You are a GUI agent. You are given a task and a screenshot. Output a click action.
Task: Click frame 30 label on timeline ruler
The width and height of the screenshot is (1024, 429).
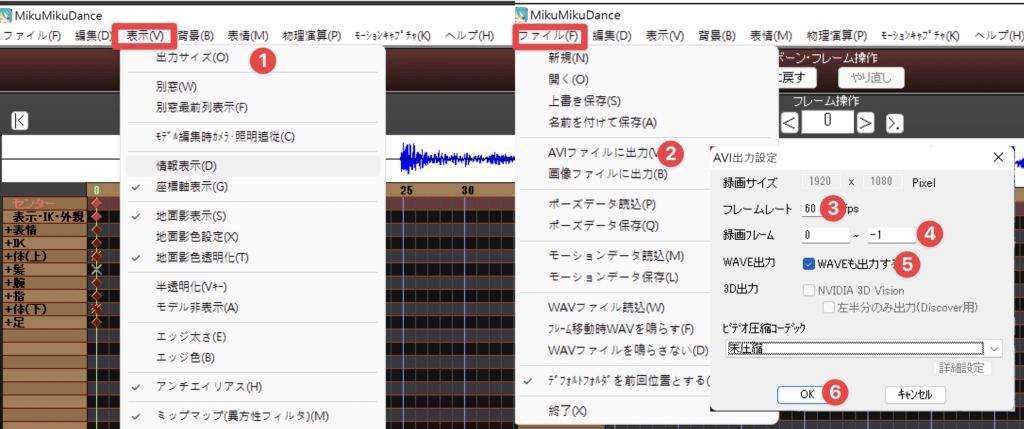[468, 191]
